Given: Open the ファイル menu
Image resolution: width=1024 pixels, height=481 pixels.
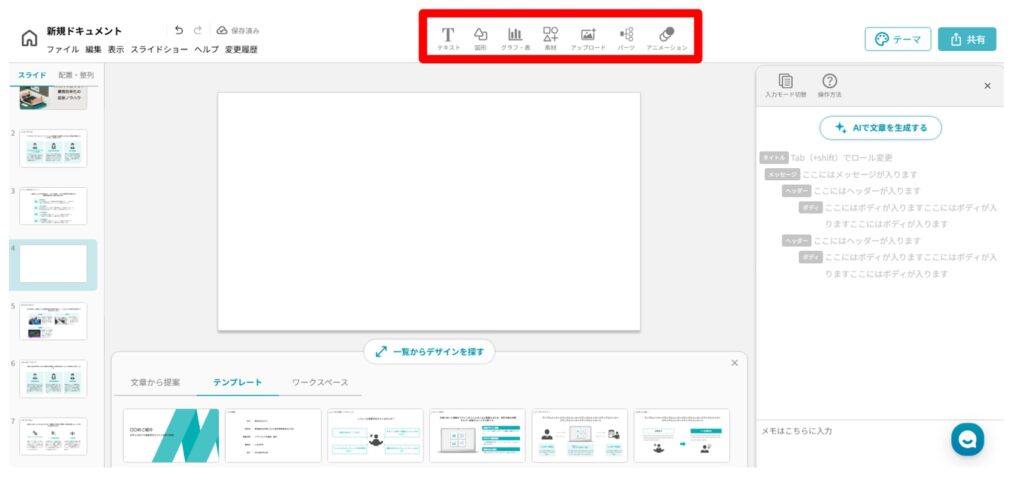Looking at the screenshot, I should coord(63,49).
